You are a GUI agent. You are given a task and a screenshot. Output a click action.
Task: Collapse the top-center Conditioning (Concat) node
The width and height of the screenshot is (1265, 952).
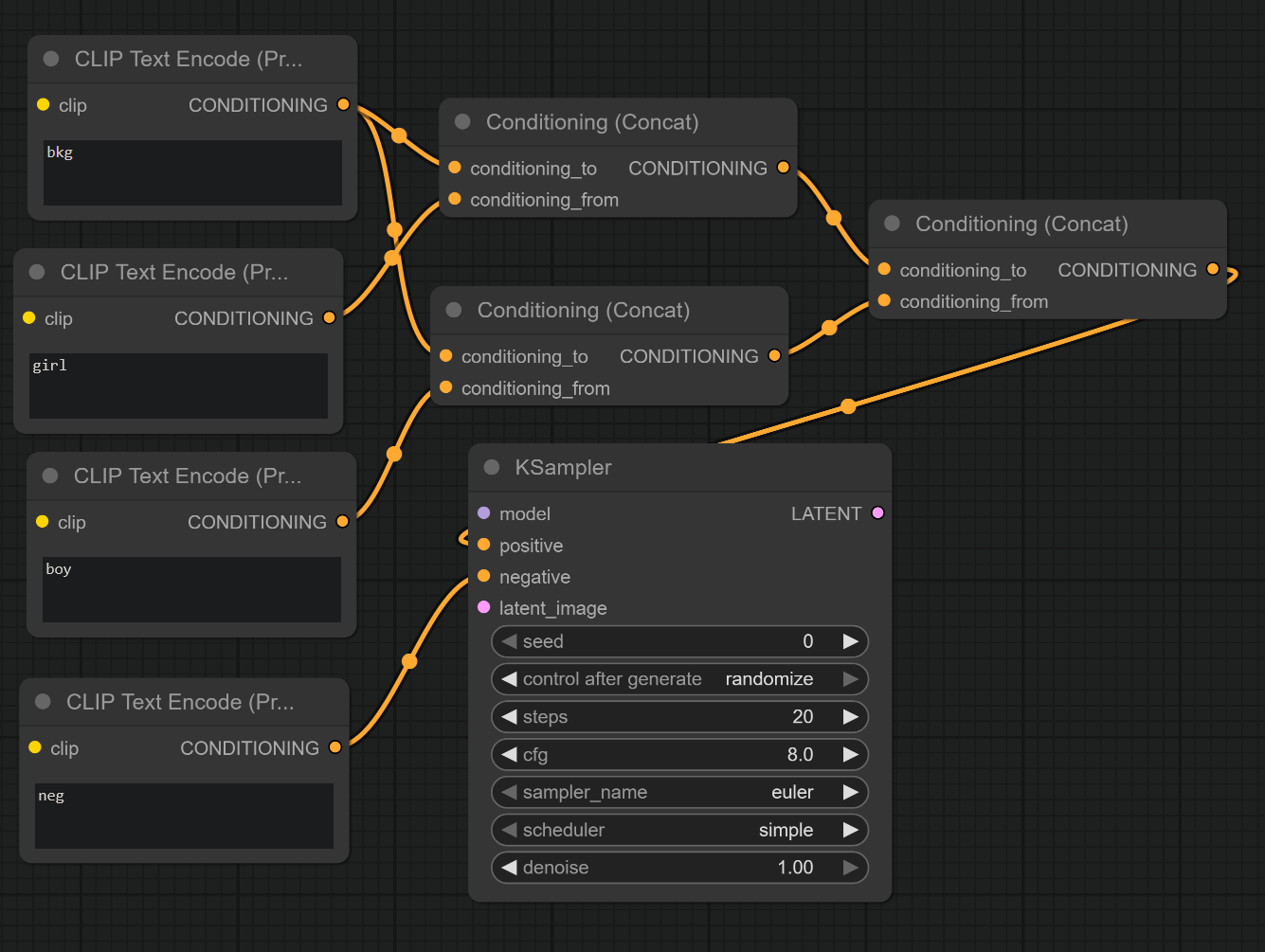coord(462,121)
